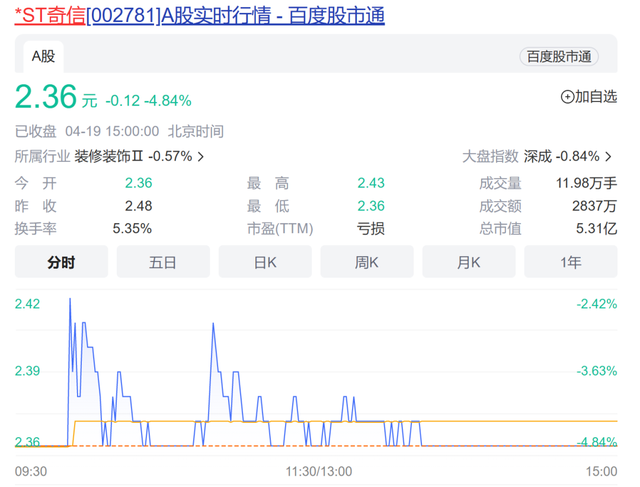
Task: Click the 今开 value 2.36
Action: tap(139, 183)
